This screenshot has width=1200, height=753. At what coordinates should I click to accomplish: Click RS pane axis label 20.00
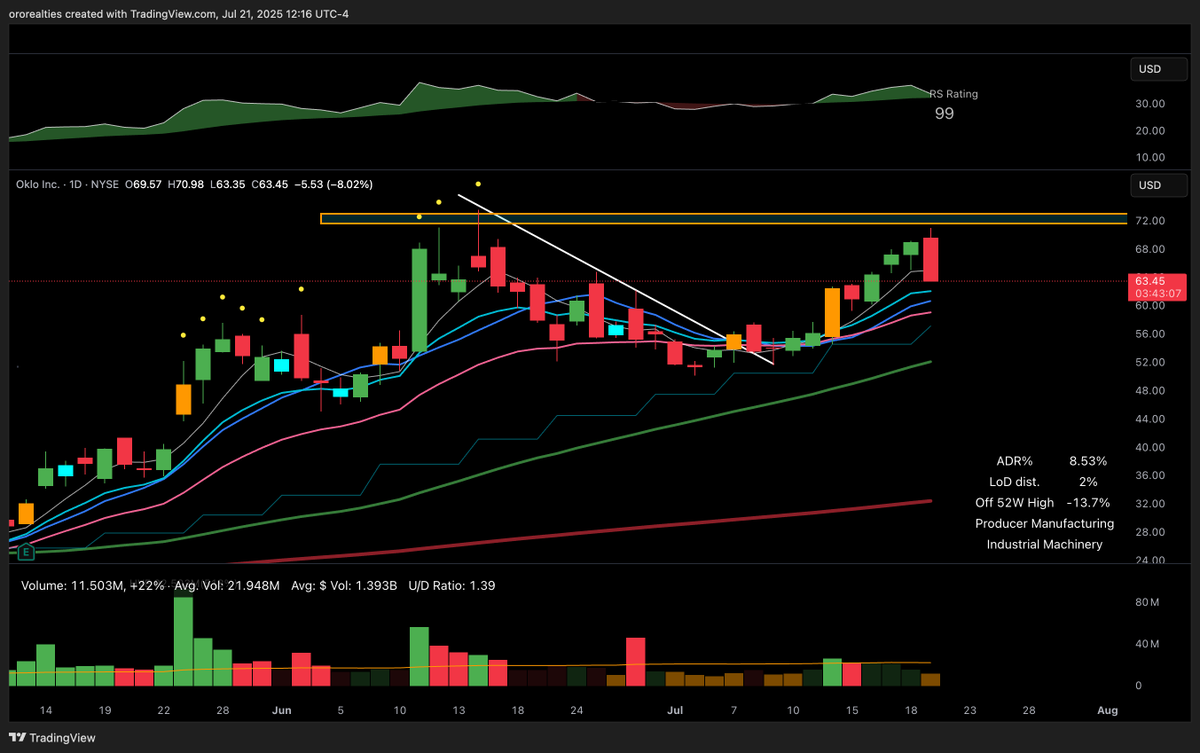point(1150,131)
